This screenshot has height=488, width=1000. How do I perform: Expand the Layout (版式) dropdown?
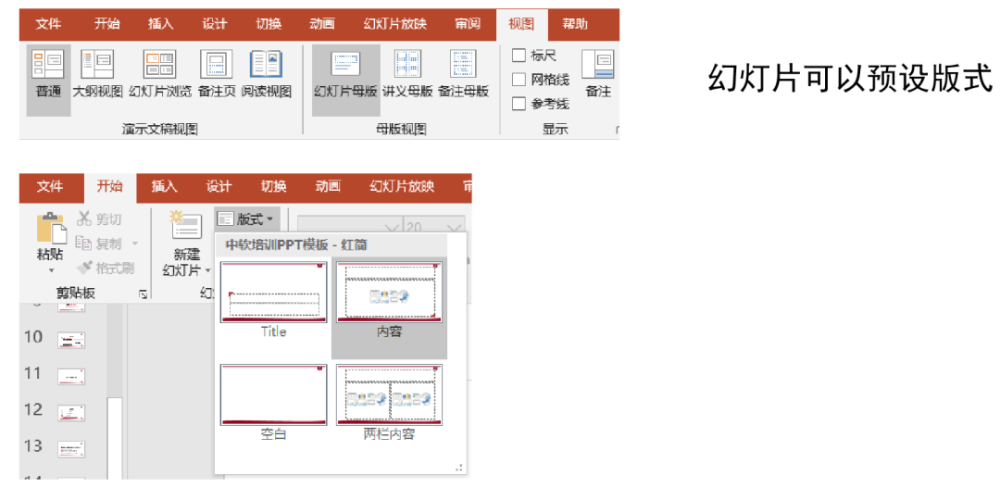pyautogui.click(x=247, y=219)
